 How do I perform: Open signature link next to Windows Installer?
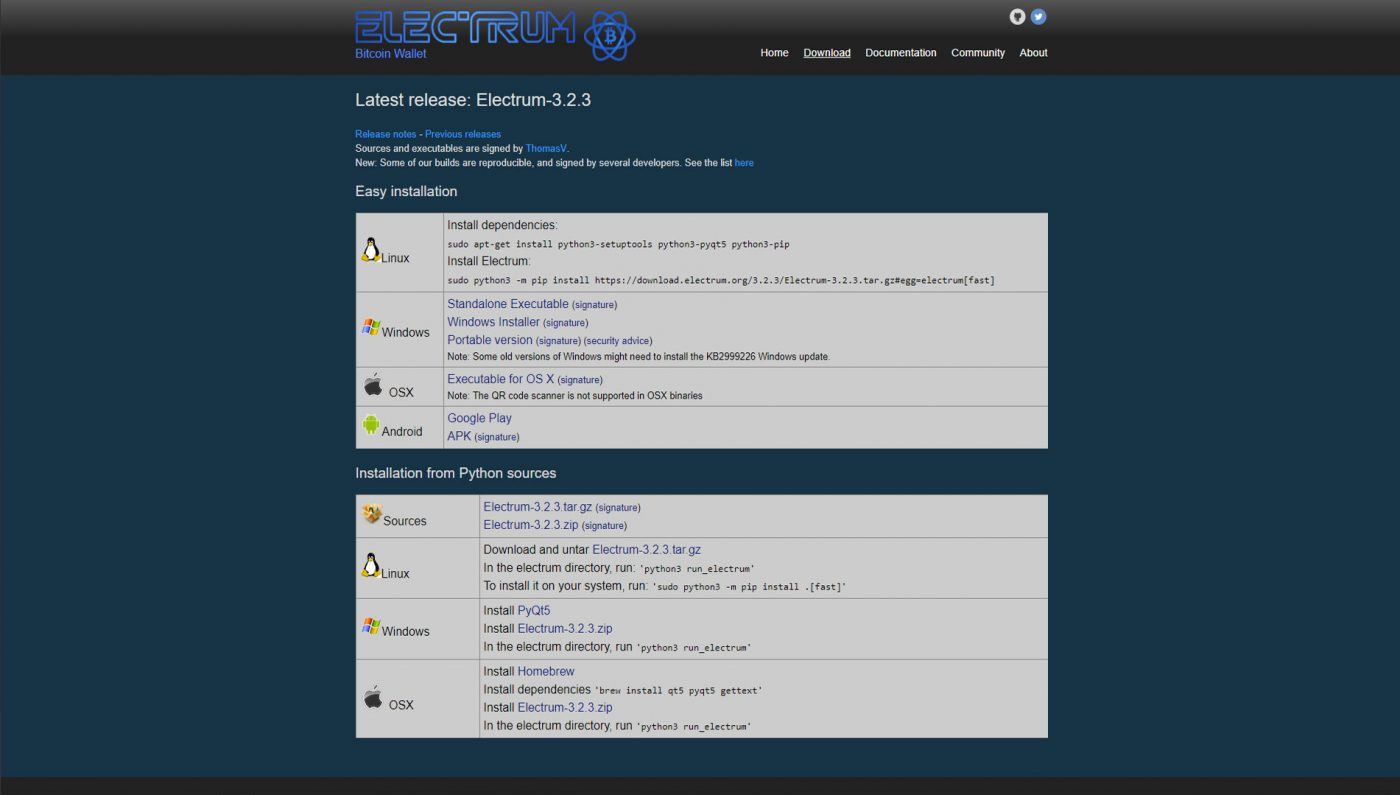pos(566,323)
